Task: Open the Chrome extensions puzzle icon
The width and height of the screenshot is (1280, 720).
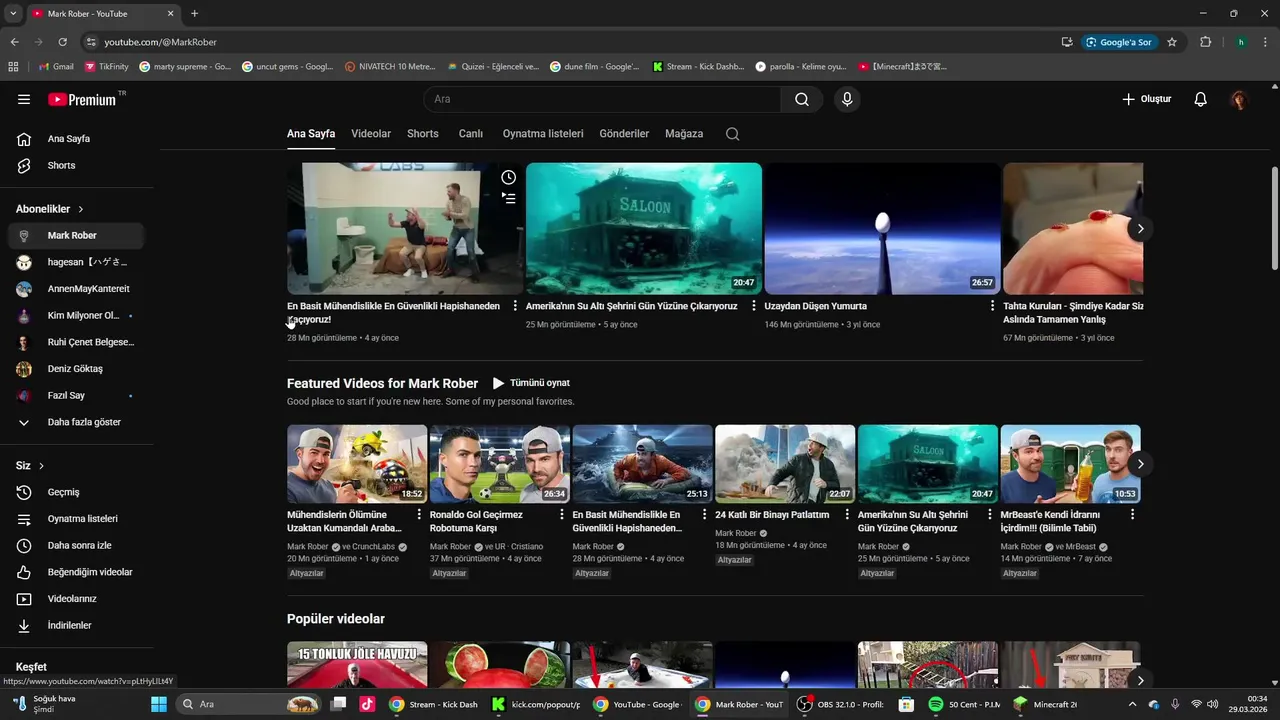Action: click(x=1205, y=42)
